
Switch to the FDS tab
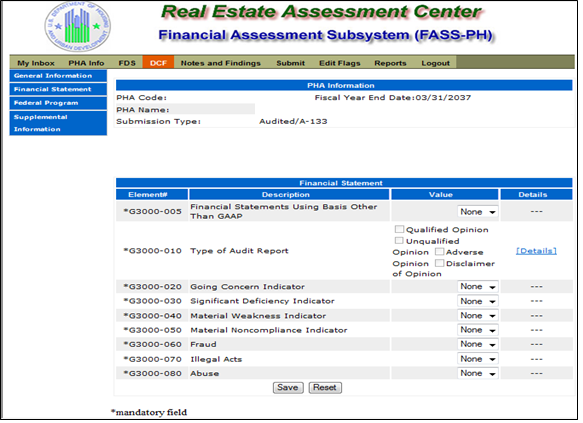[127, 63]
